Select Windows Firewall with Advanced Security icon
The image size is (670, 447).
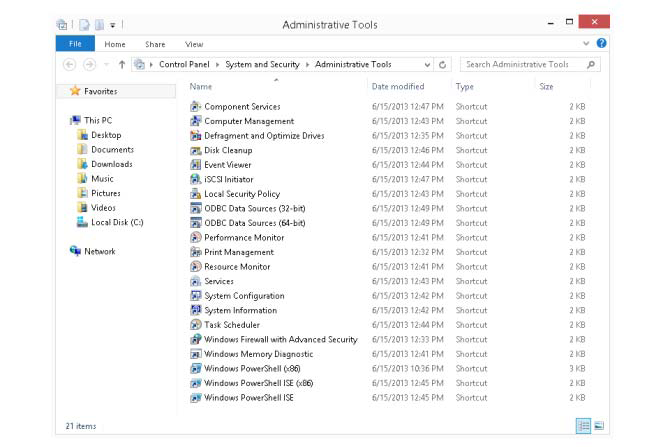(x=196, y=339)
